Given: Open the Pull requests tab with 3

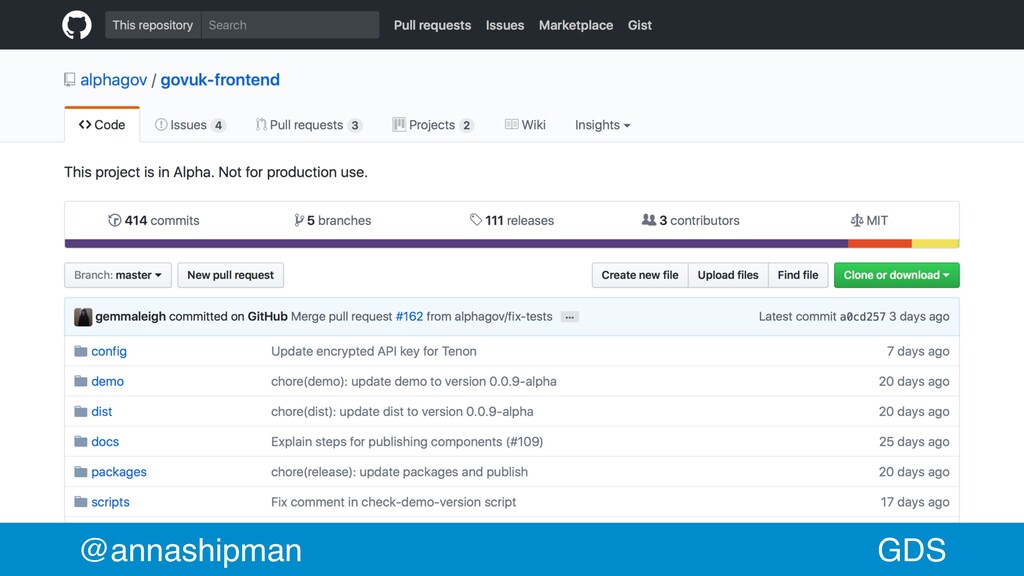Looking at the screenshot, I should [x=308, y=125].
